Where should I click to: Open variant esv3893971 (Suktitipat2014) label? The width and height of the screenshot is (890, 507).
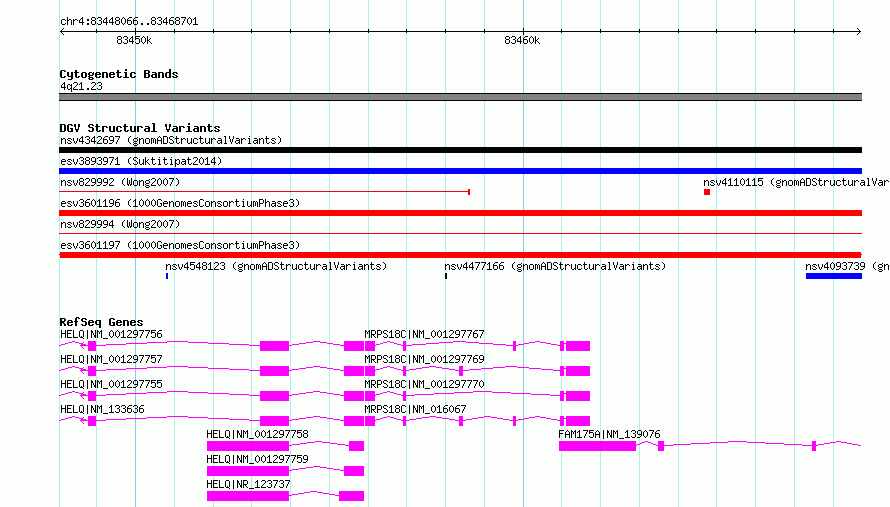pos(141,161)
